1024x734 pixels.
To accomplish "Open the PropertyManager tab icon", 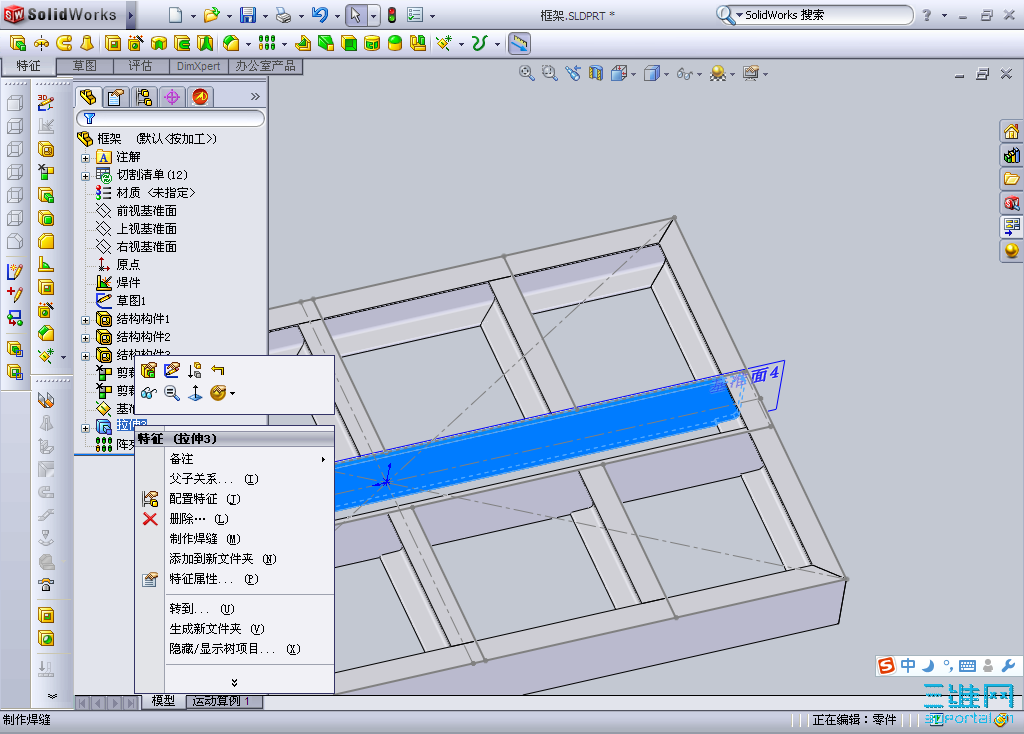I will (116, 97).
